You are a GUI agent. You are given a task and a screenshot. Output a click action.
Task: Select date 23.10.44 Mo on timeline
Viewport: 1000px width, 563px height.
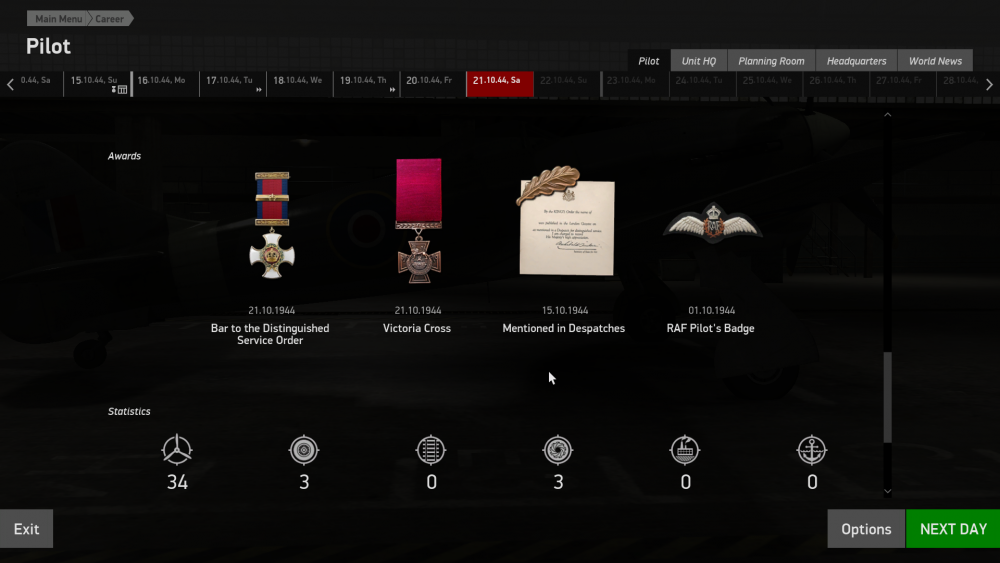(x=635, y=84)
